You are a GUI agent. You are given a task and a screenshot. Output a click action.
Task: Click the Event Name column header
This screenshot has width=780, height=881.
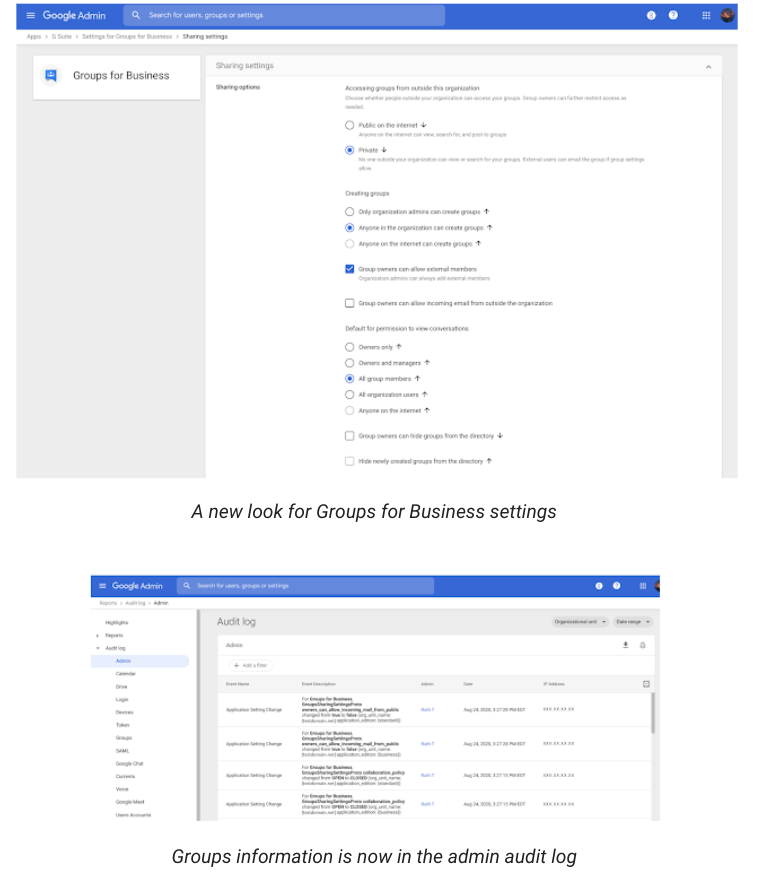238,684
